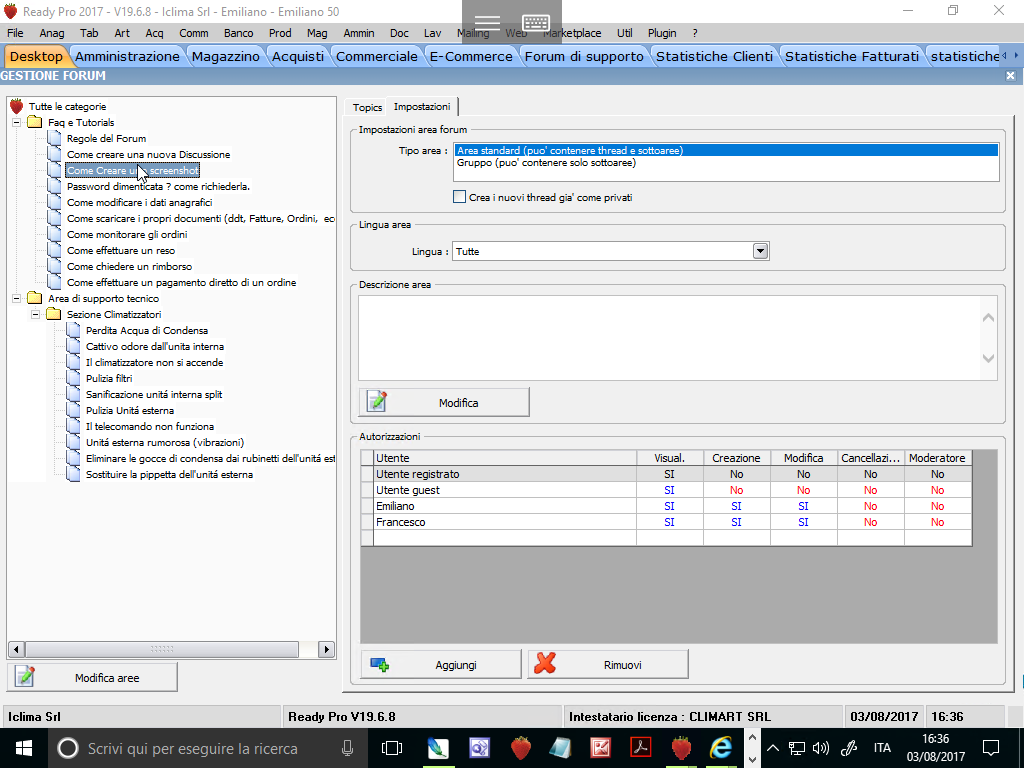The height and width of the screenshot is (768, 1024).
Task: Toggle Cancellazione permission for Emiliano
Action: click(x=871, y=506)
